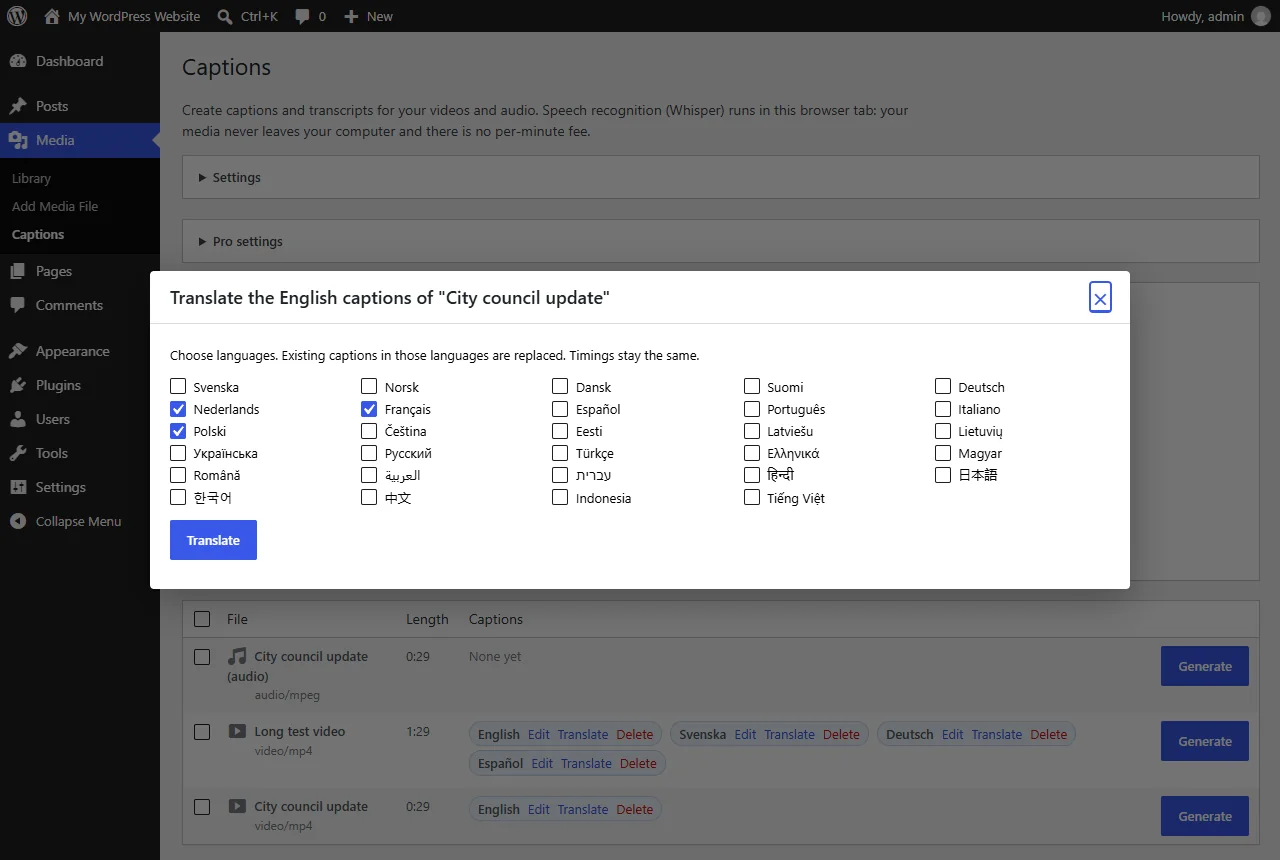Select the 日本語 language checkbox
The height and width of the screenshot is (860, 1280).
point(943,475)
